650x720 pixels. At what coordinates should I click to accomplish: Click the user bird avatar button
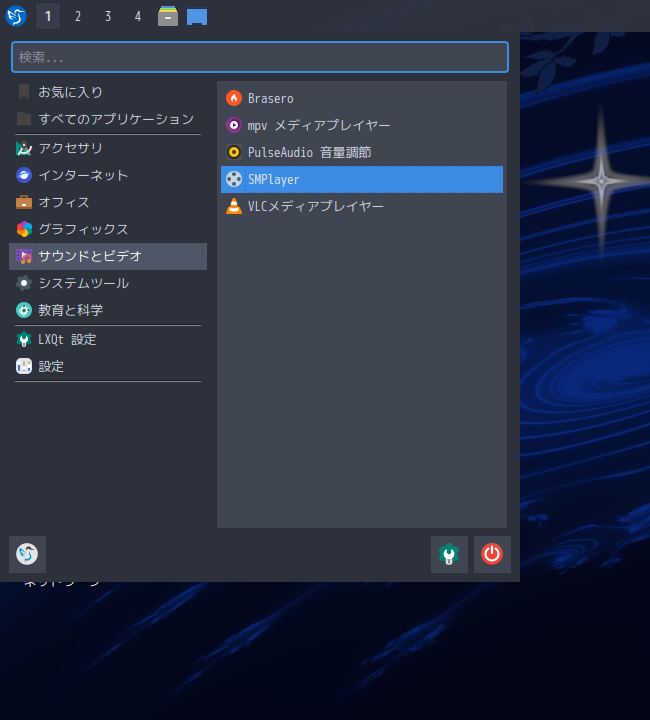click(x=28, y=554)
